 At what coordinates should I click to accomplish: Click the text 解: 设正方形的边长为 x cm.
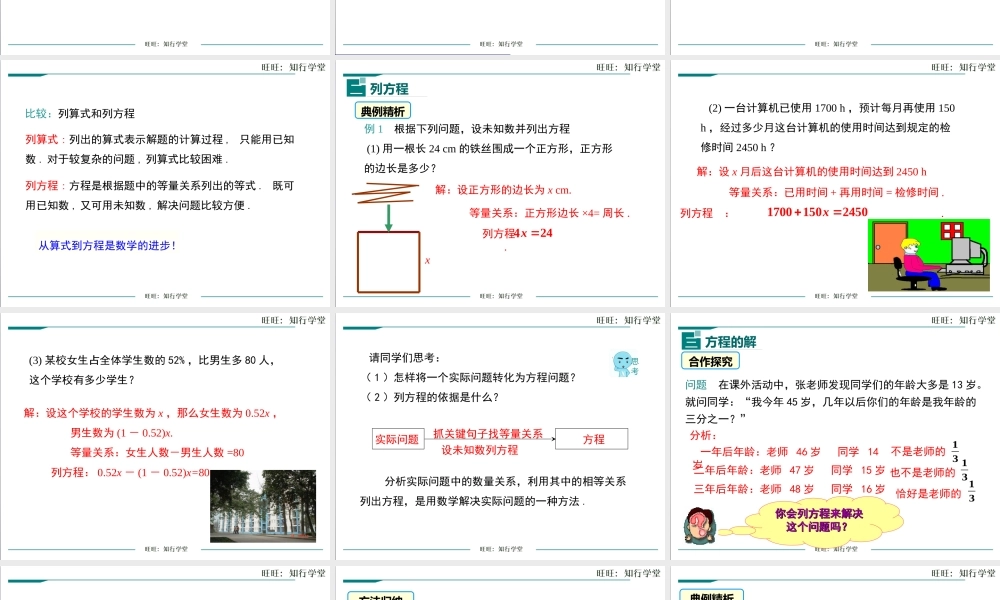pos(503,190)
